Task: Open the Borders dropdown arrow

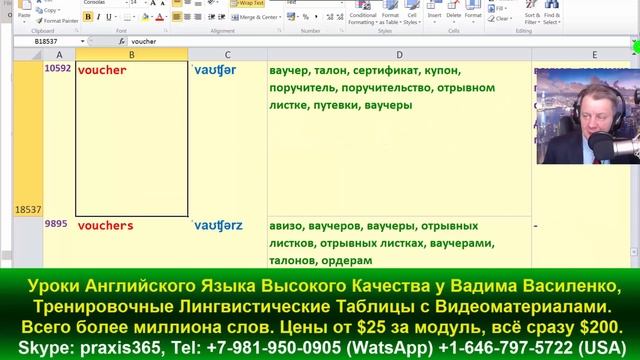Action: (x=135, y=17)
